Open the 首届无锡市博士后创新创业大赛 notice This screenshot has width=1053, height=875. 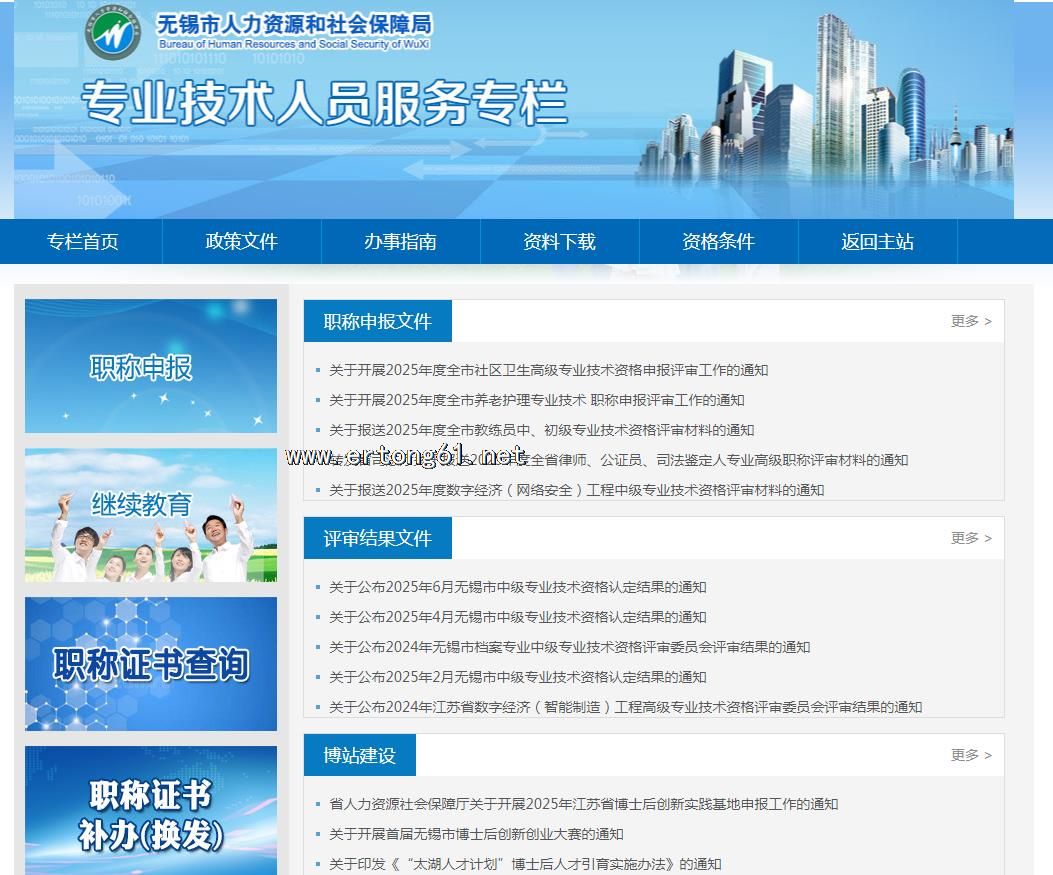(x=476, y=834)
